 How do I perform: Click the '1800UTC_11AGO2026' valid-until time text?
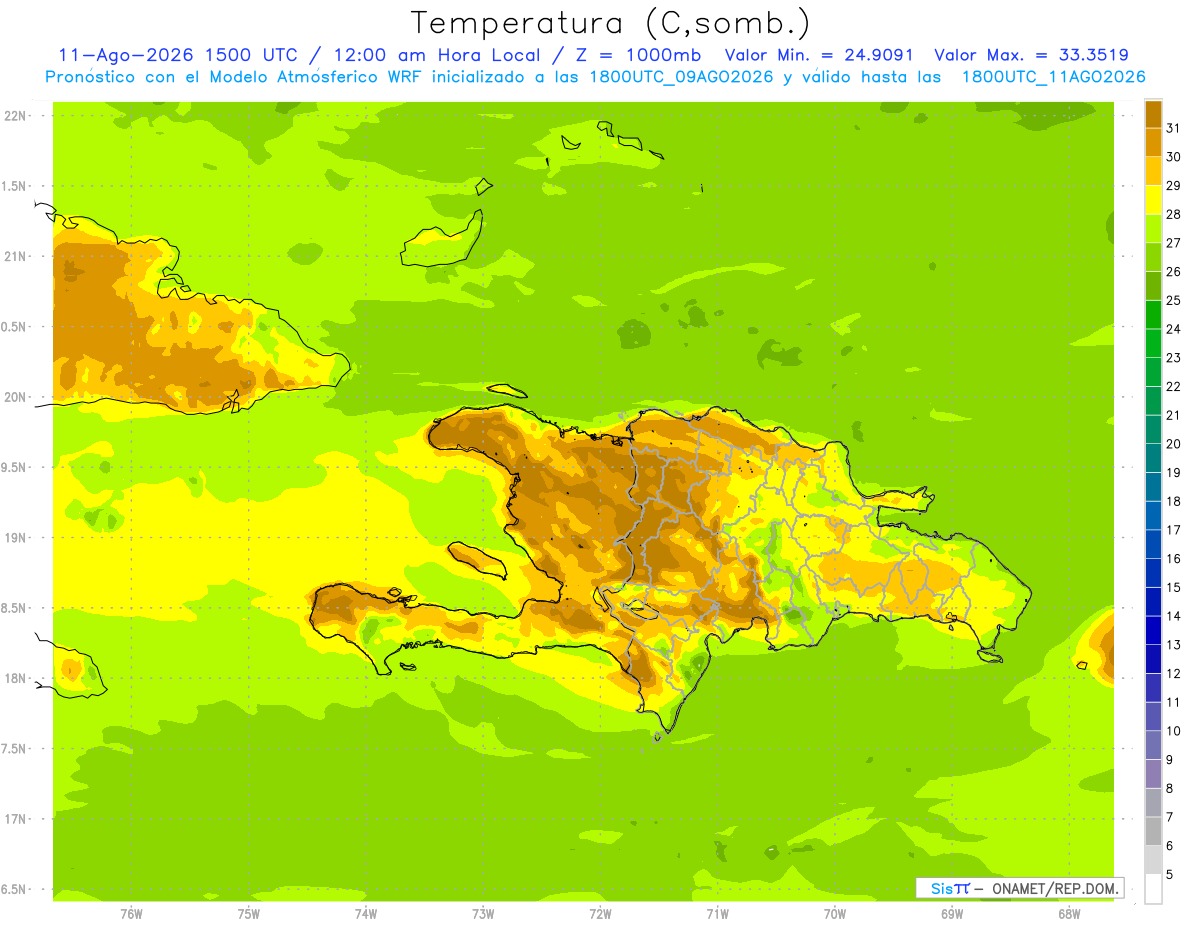1053,76
